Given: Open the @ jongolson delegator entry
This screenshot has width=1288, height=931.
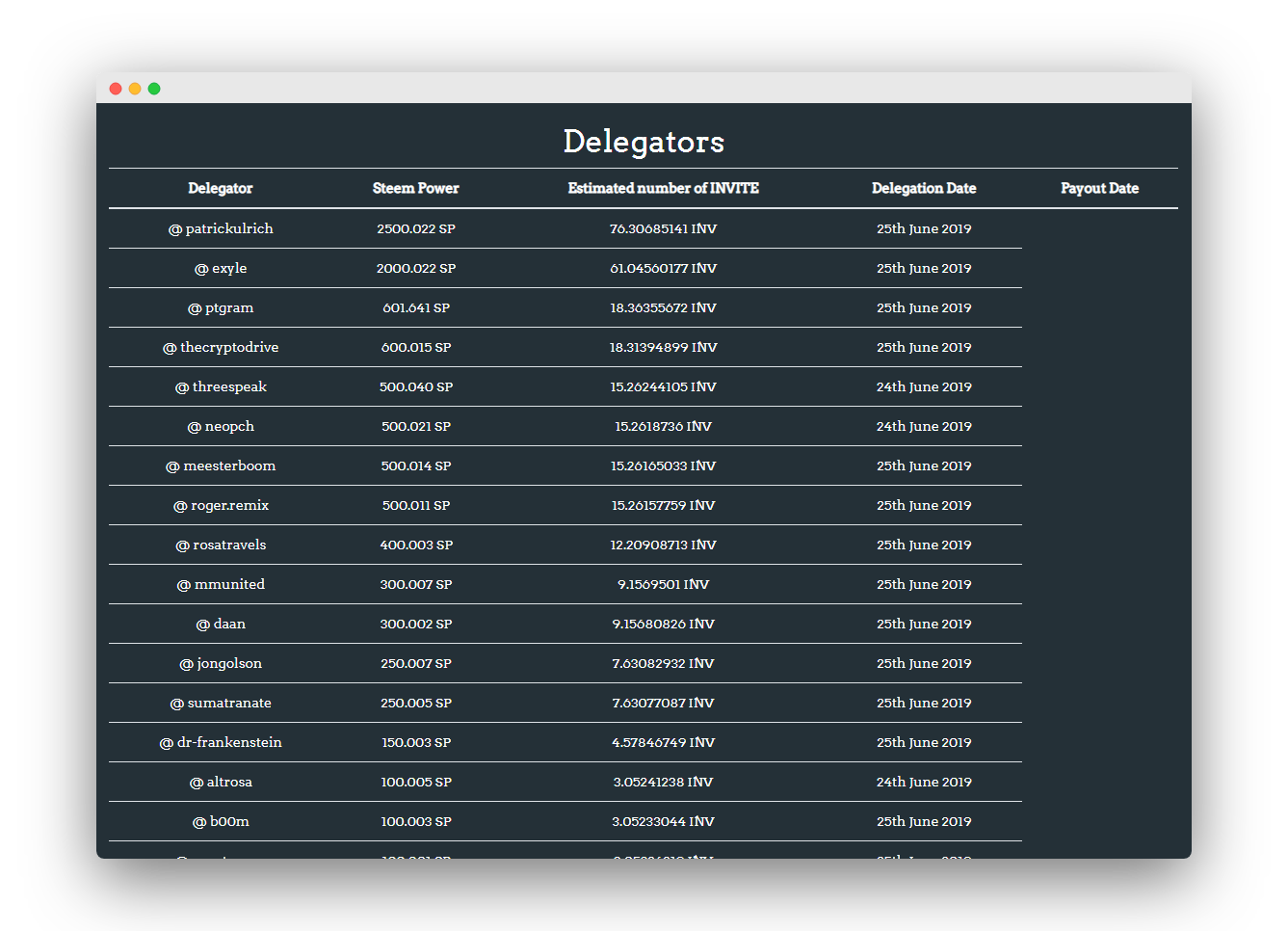Looking at the screenshot, I should 221,663.
